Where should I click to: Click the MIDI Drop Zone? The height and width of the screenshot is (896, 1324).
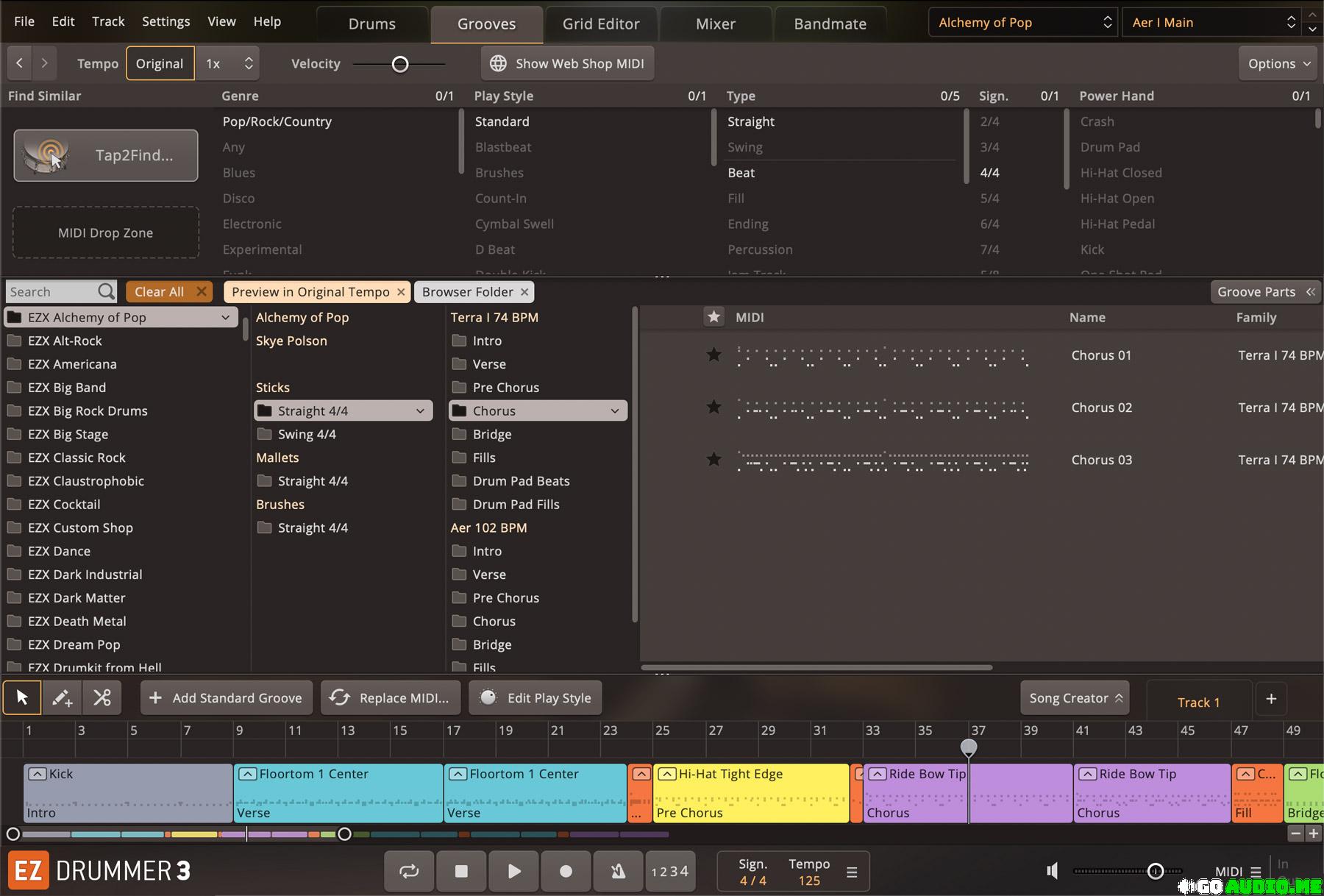(106, 232)
